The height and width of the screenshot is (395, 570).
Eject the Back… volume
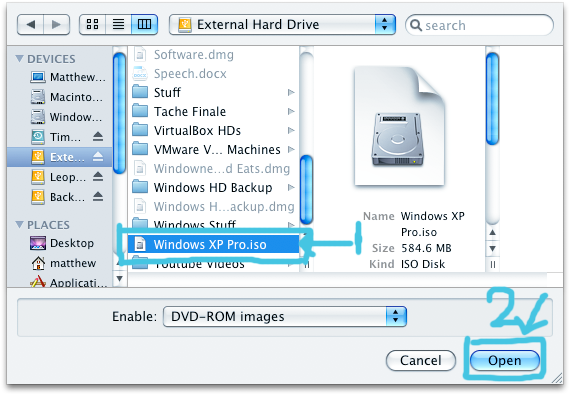click(98, 197)
